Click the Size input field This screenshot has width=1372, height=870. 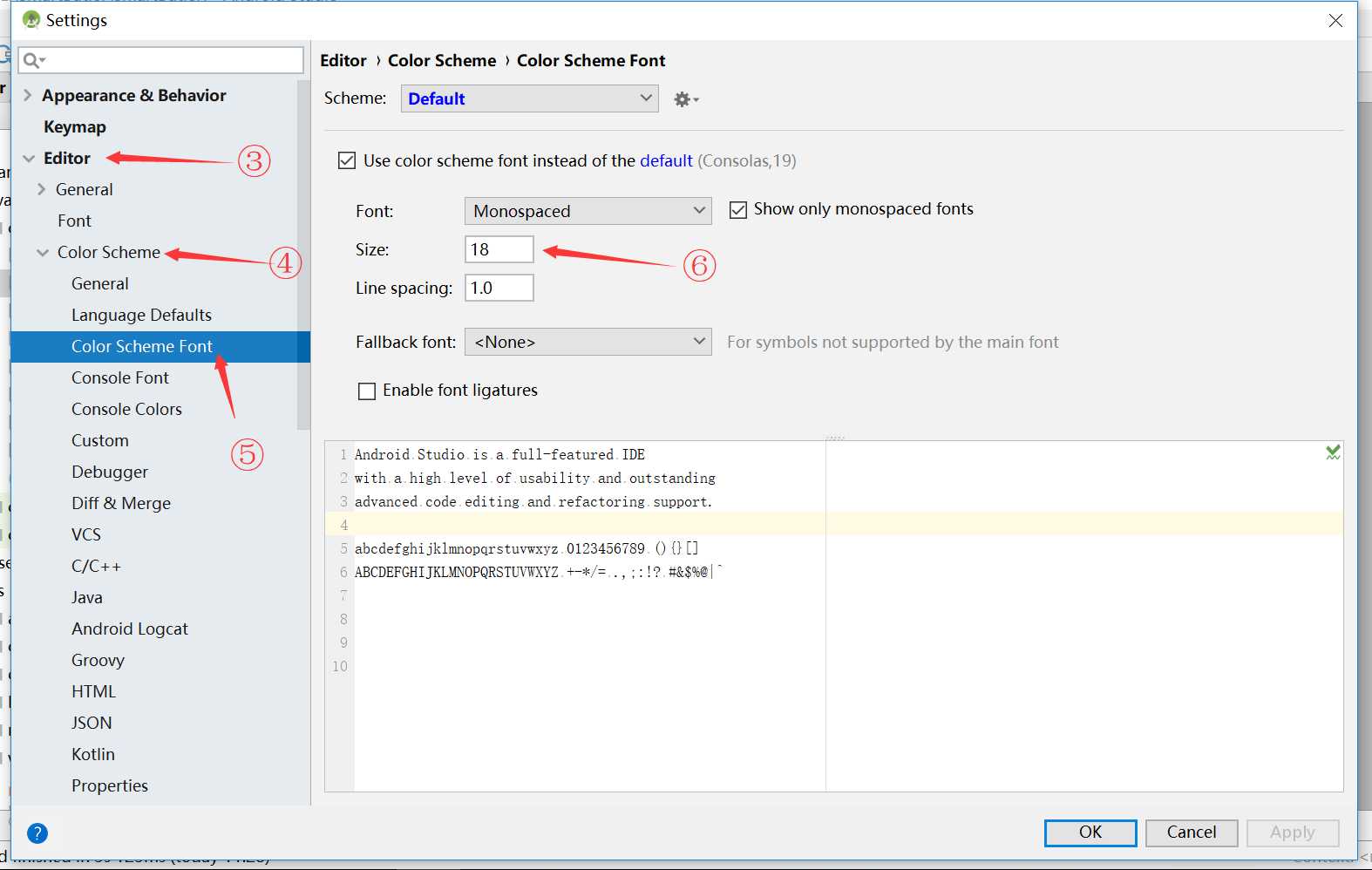pos(499,249)
